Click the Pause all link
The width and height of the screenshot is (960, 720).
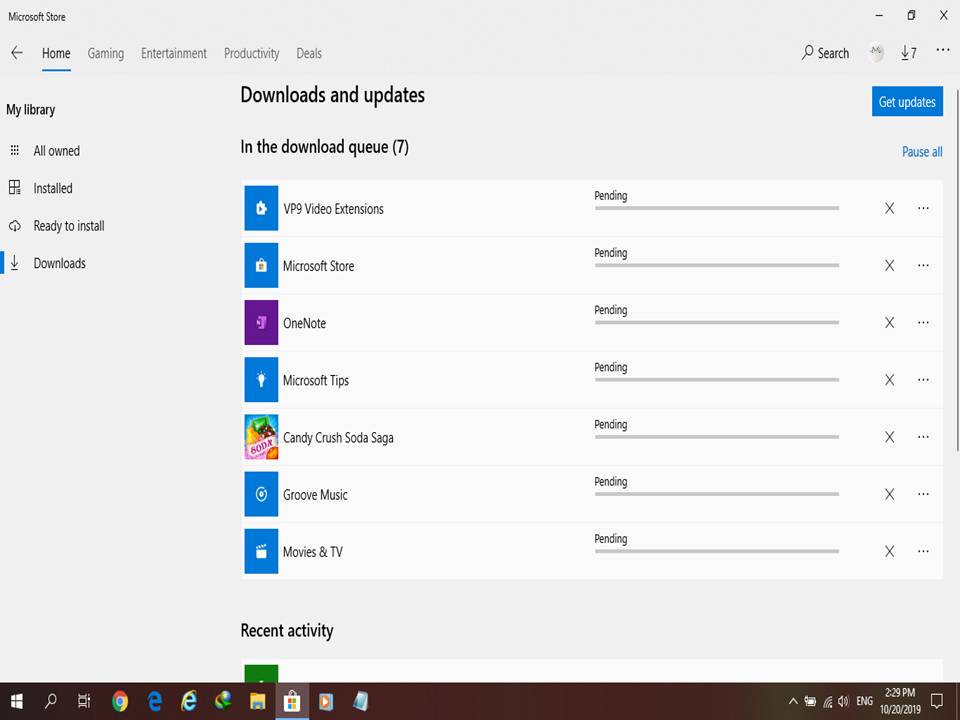[x=922, y=152]
